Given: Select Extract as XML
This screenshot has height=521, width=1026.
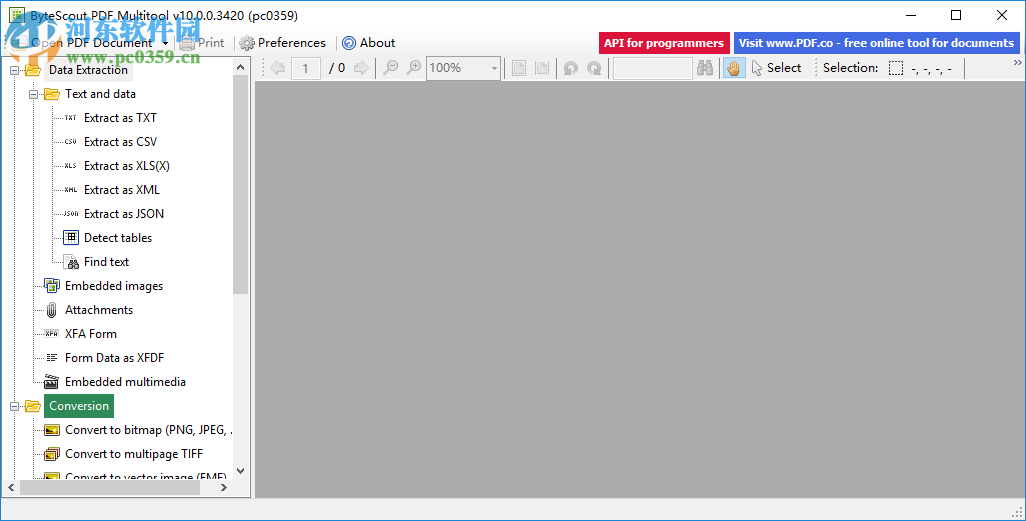Looking at the screenshot, I should pos(122,190).
